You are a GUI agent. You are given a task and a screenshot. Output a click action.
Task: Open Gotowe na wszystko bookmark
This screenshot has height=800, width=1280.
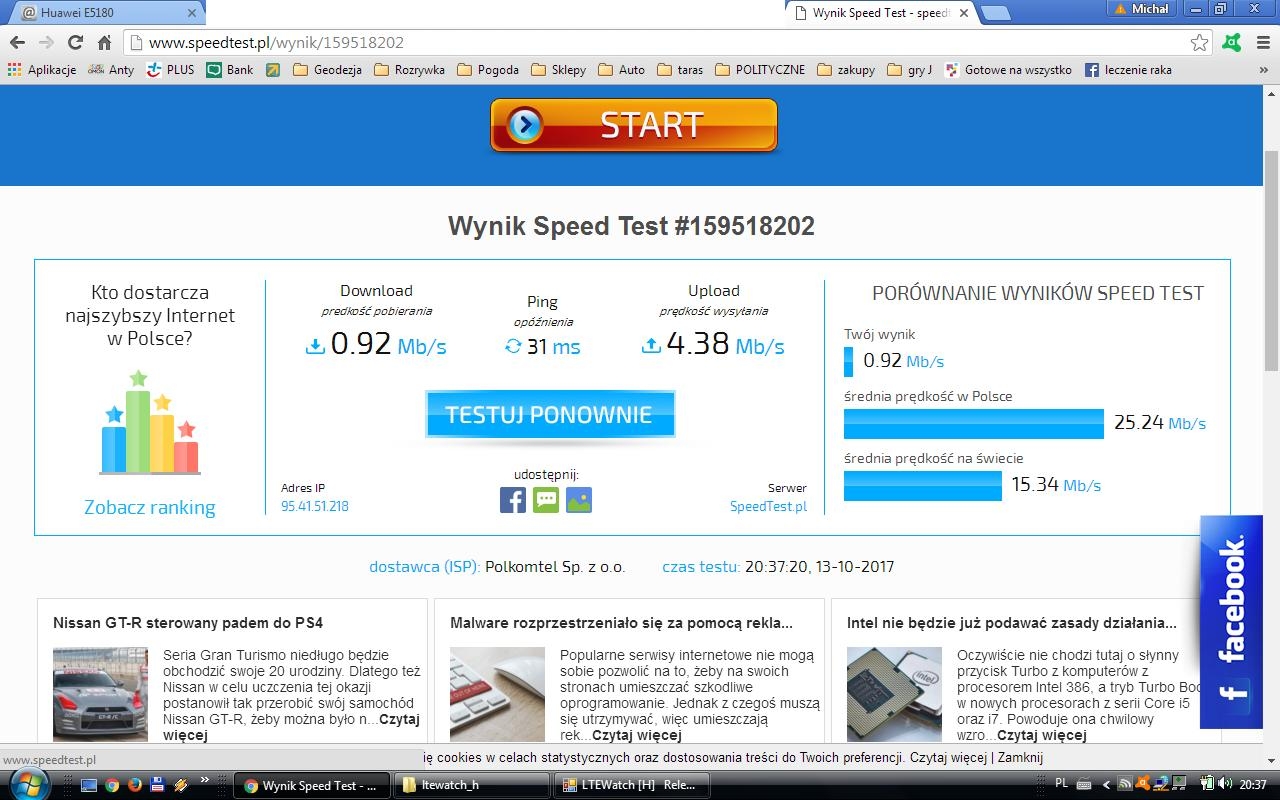(x=1007, y=70)
